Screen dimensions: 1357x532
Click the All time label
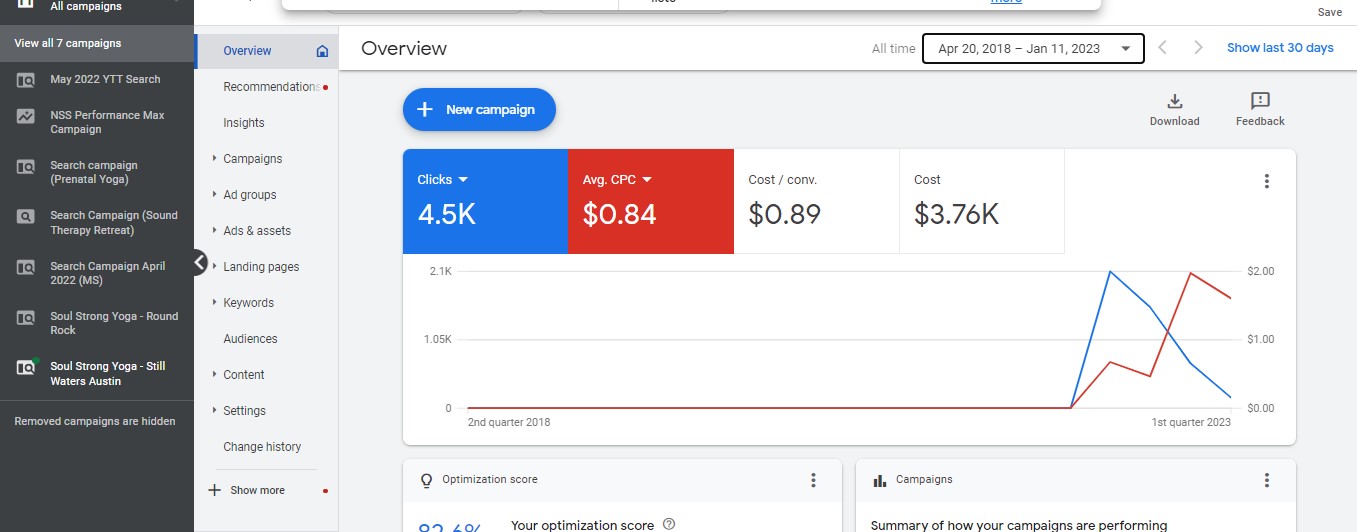click(893, 49)
